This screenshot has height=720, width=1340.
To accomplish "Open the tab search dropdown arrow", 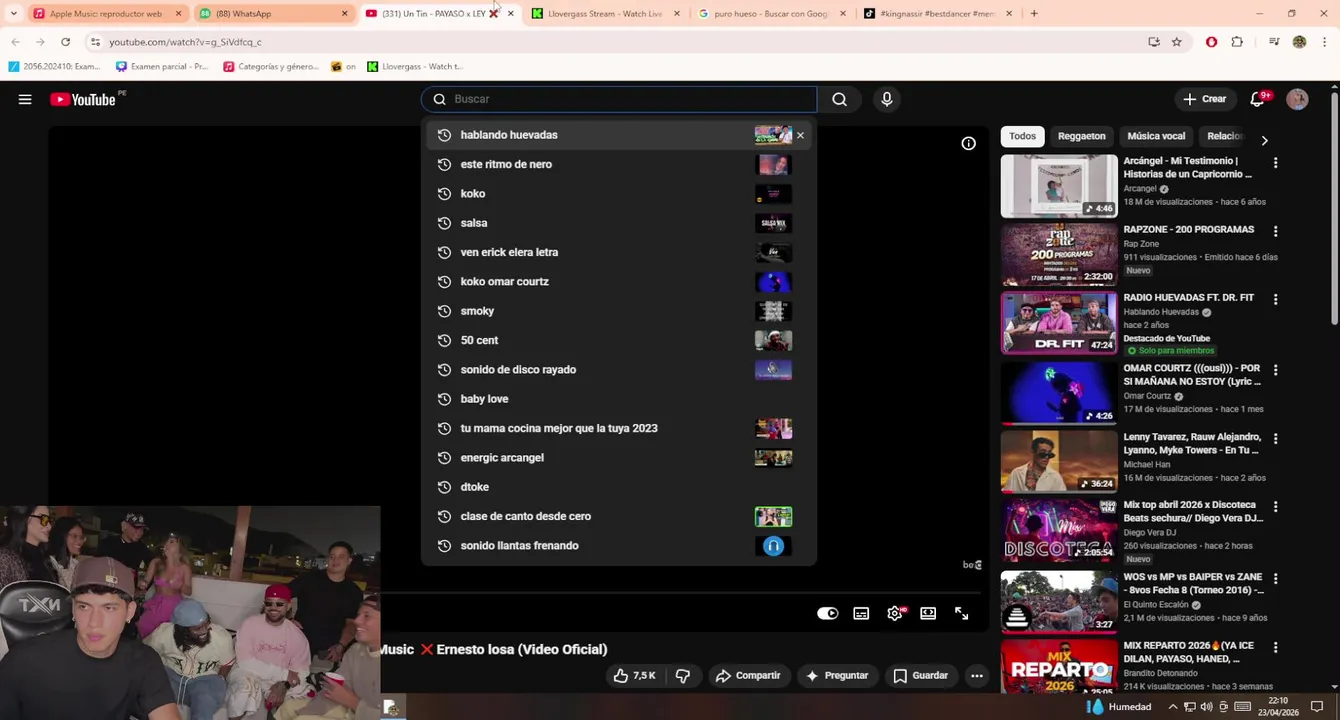I will (x=13, y=13).
